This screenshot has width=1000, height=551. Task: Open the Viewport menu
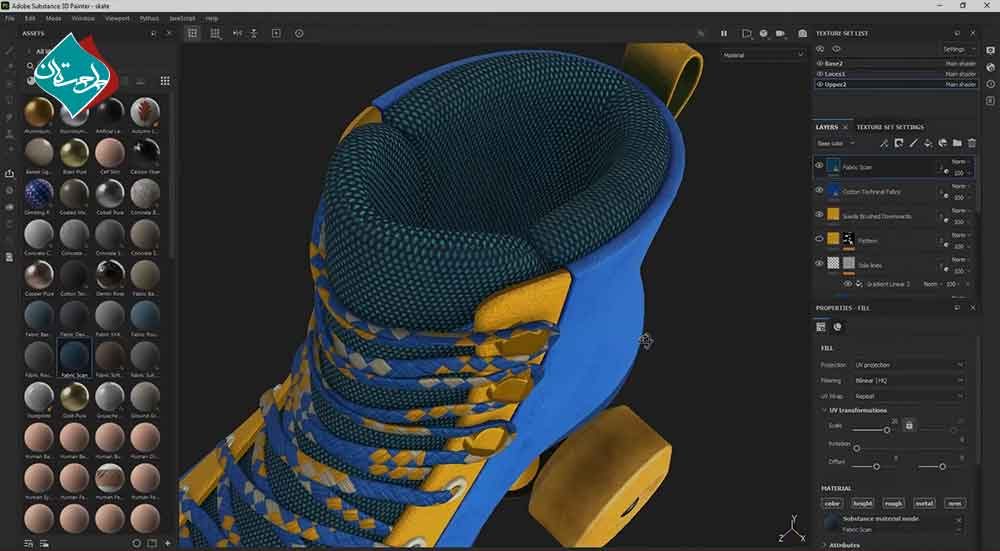coord(117,18)
